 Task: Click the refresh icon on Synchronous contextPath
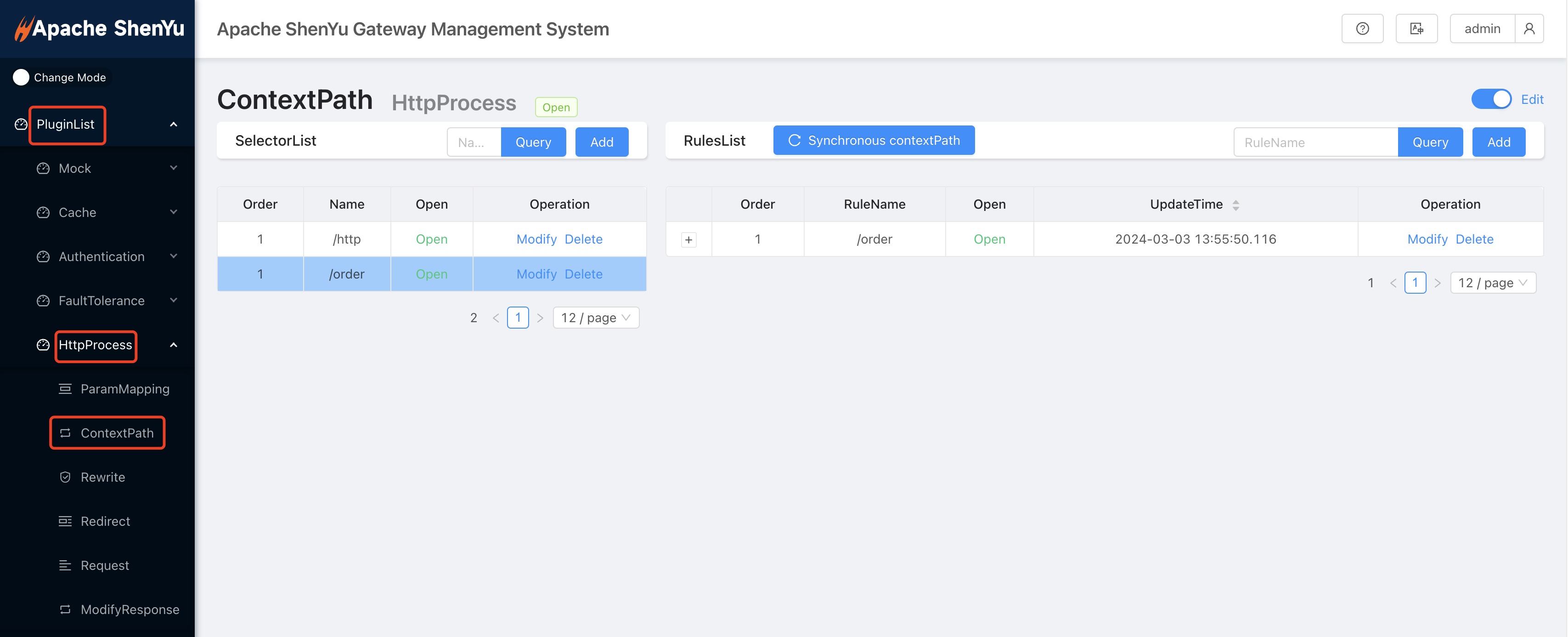click(795, 140)
